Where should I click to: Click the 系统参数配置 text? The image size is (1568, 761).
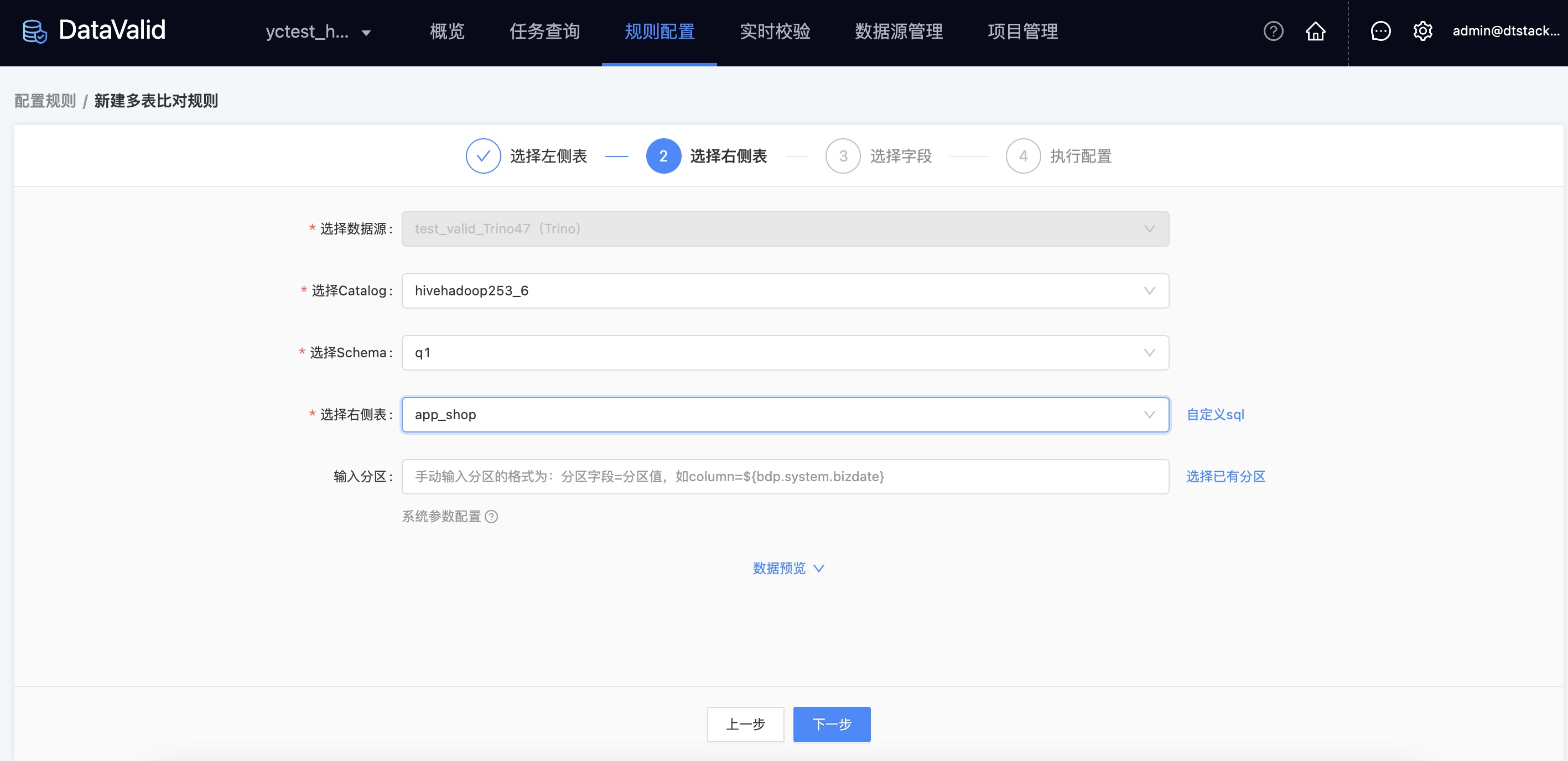tap(441, 517)
